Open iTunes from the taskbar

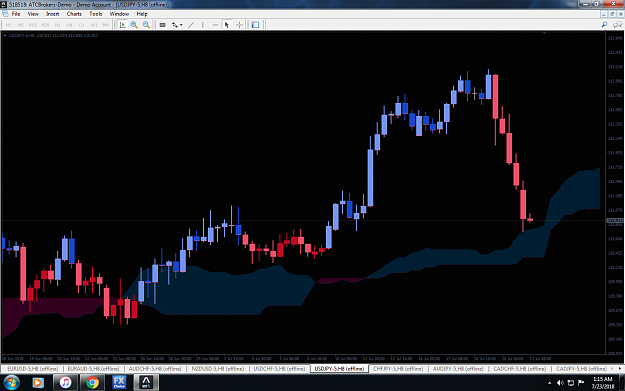(x=65, y=383)
